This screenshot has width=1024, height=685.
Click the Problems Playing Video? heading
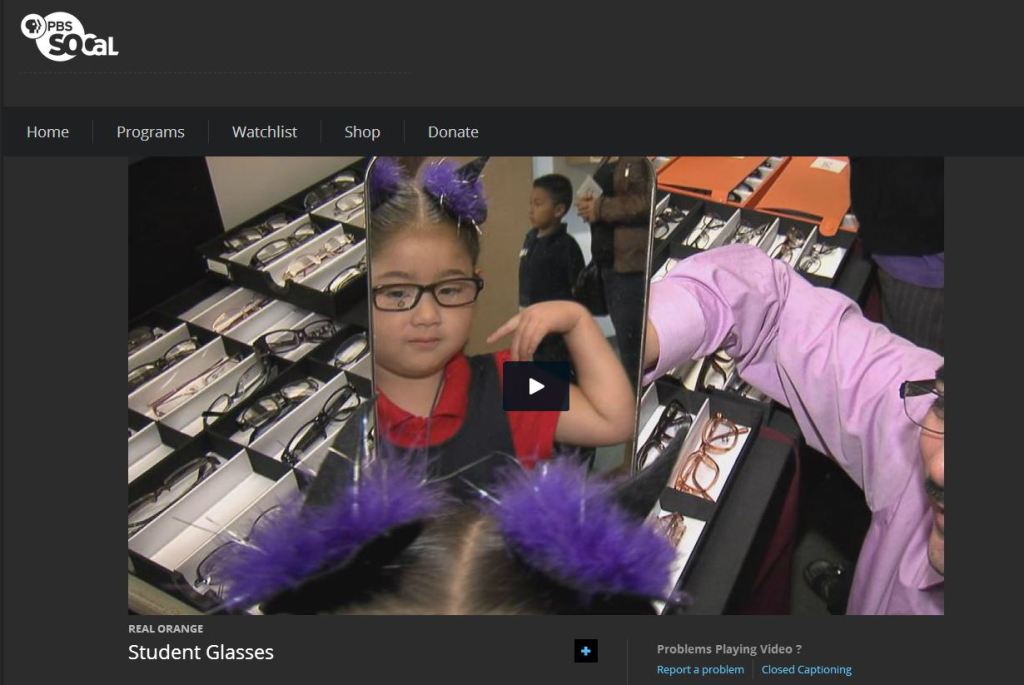(x=729, y=649)
